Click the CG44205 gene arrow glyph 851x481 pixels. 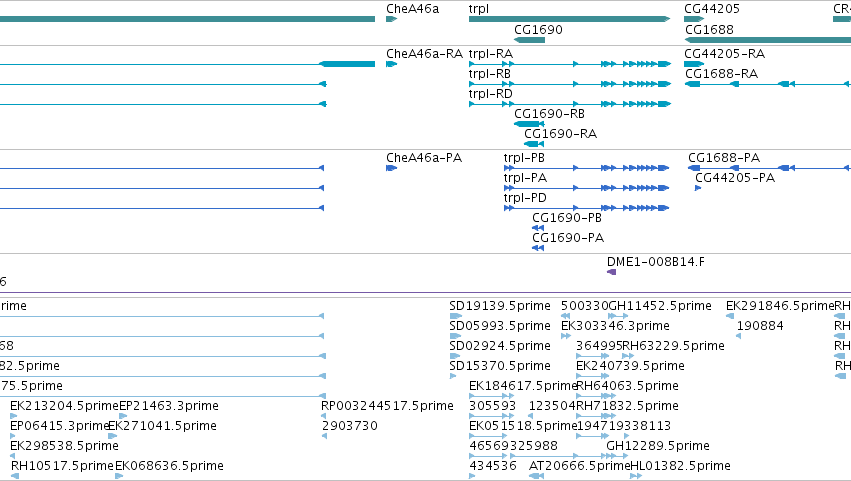(694, 19)
